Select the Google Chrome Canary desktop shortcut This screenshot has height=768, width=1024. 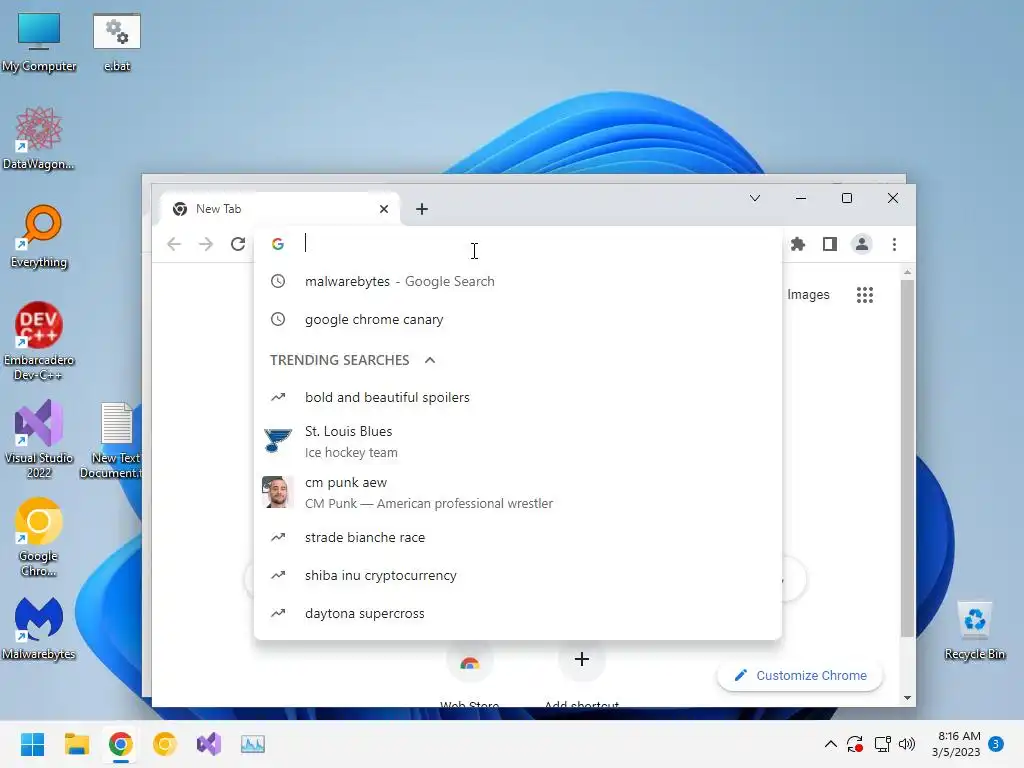[x=39, y=537]
